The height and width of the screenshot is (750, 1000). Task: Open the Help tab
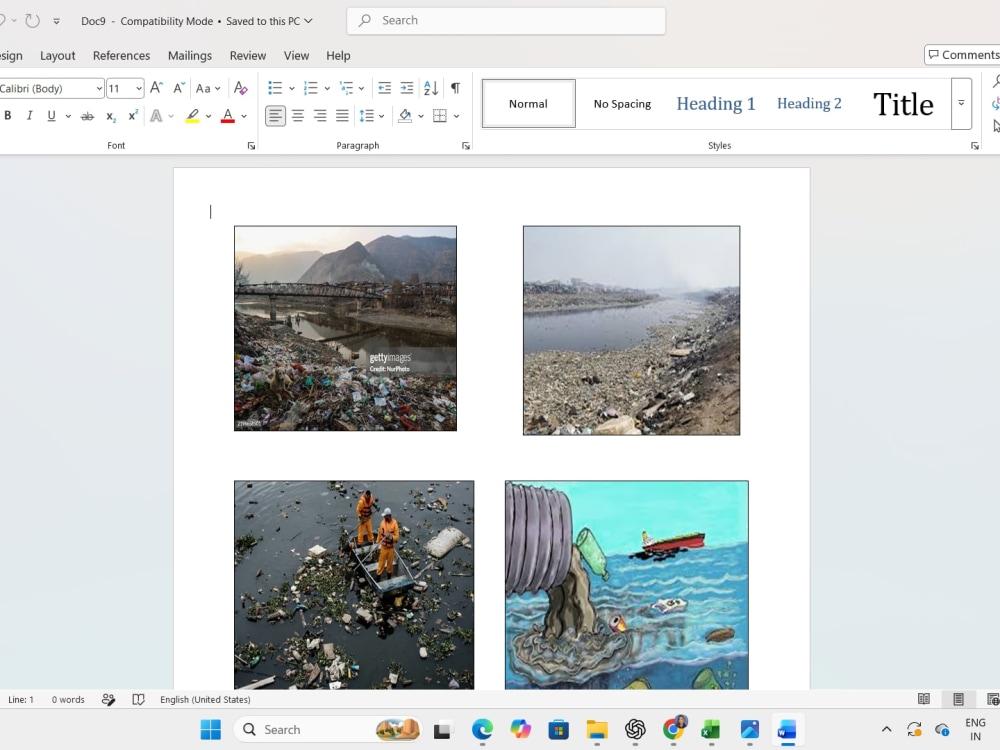tap(338, 55)
